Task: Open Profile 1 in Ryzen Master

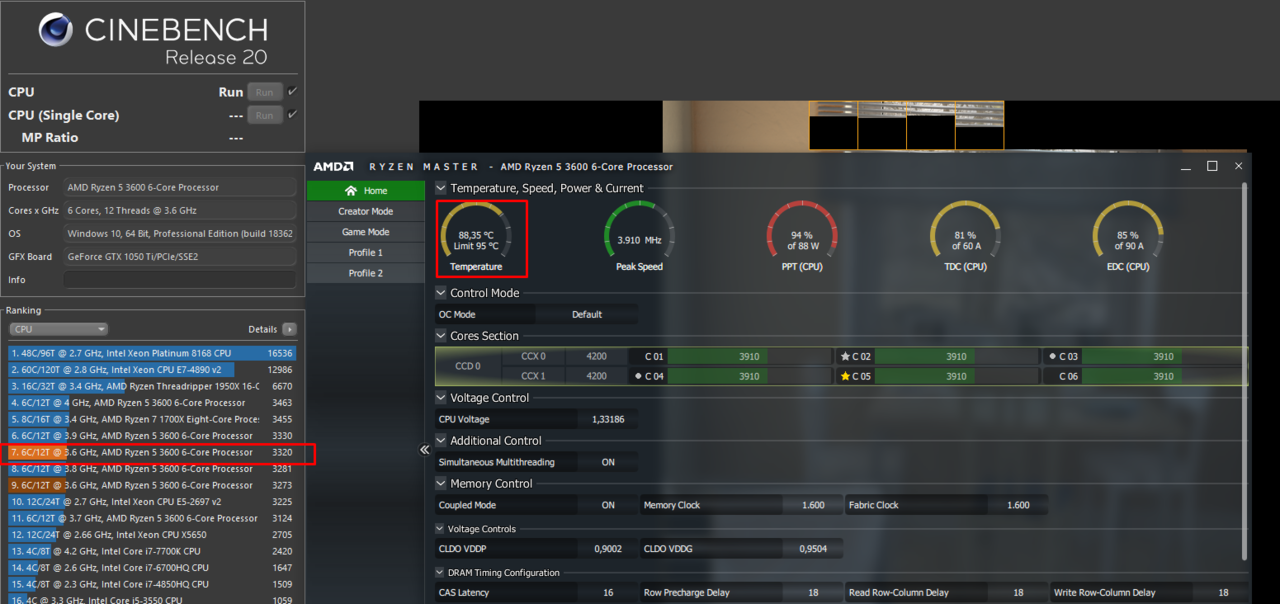Action: [x=366, y=253]
